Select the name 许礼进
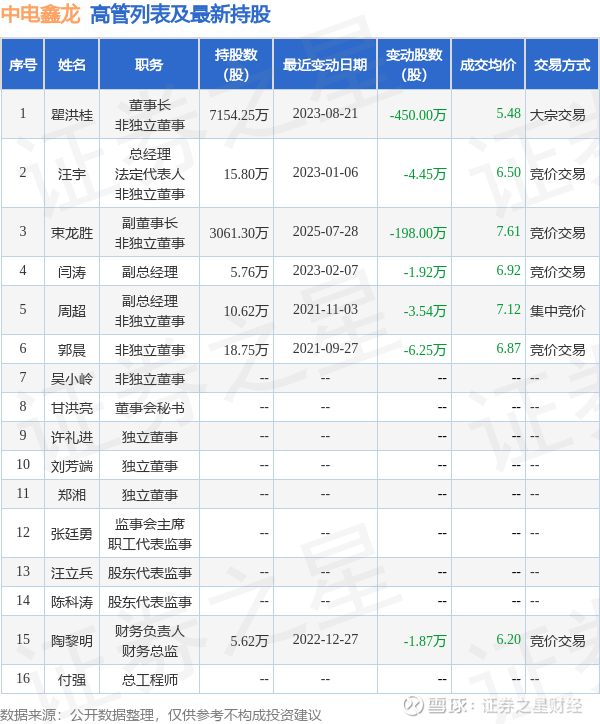Screen dimensions: 600x724 click(x=72, y=437)
